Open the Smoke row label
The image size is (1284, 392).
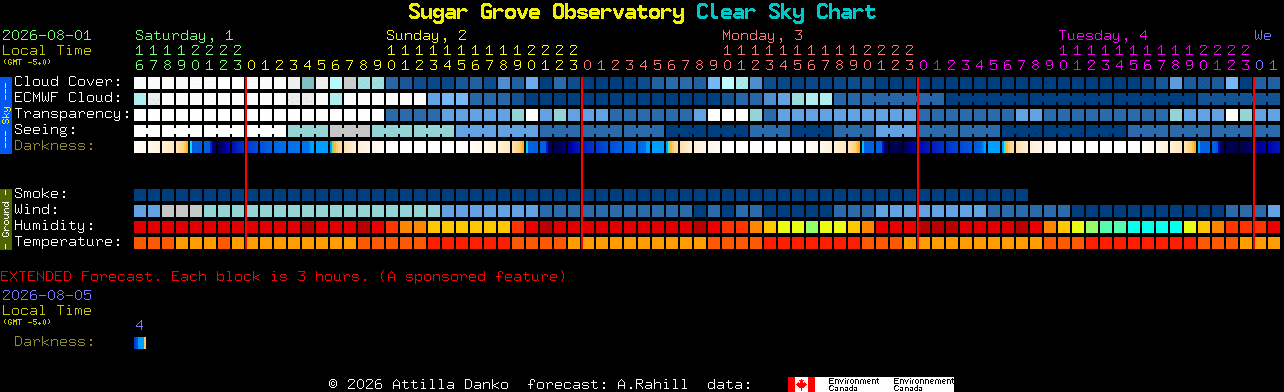tap(41, 194)
